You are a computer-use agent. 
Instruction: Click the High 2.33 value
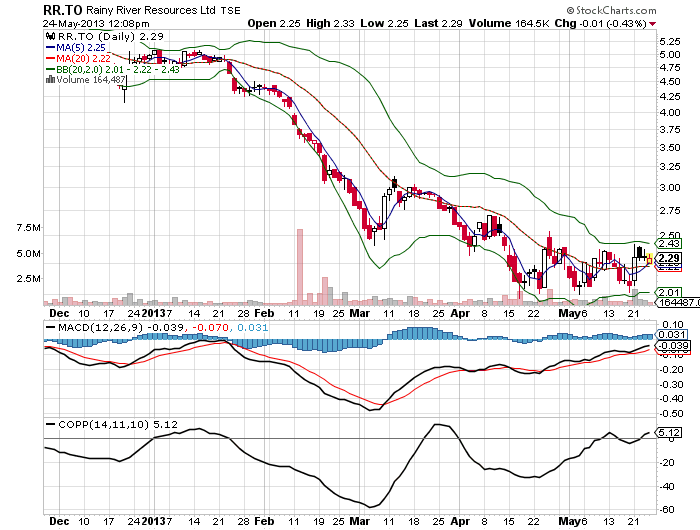[x=330, y=23]
